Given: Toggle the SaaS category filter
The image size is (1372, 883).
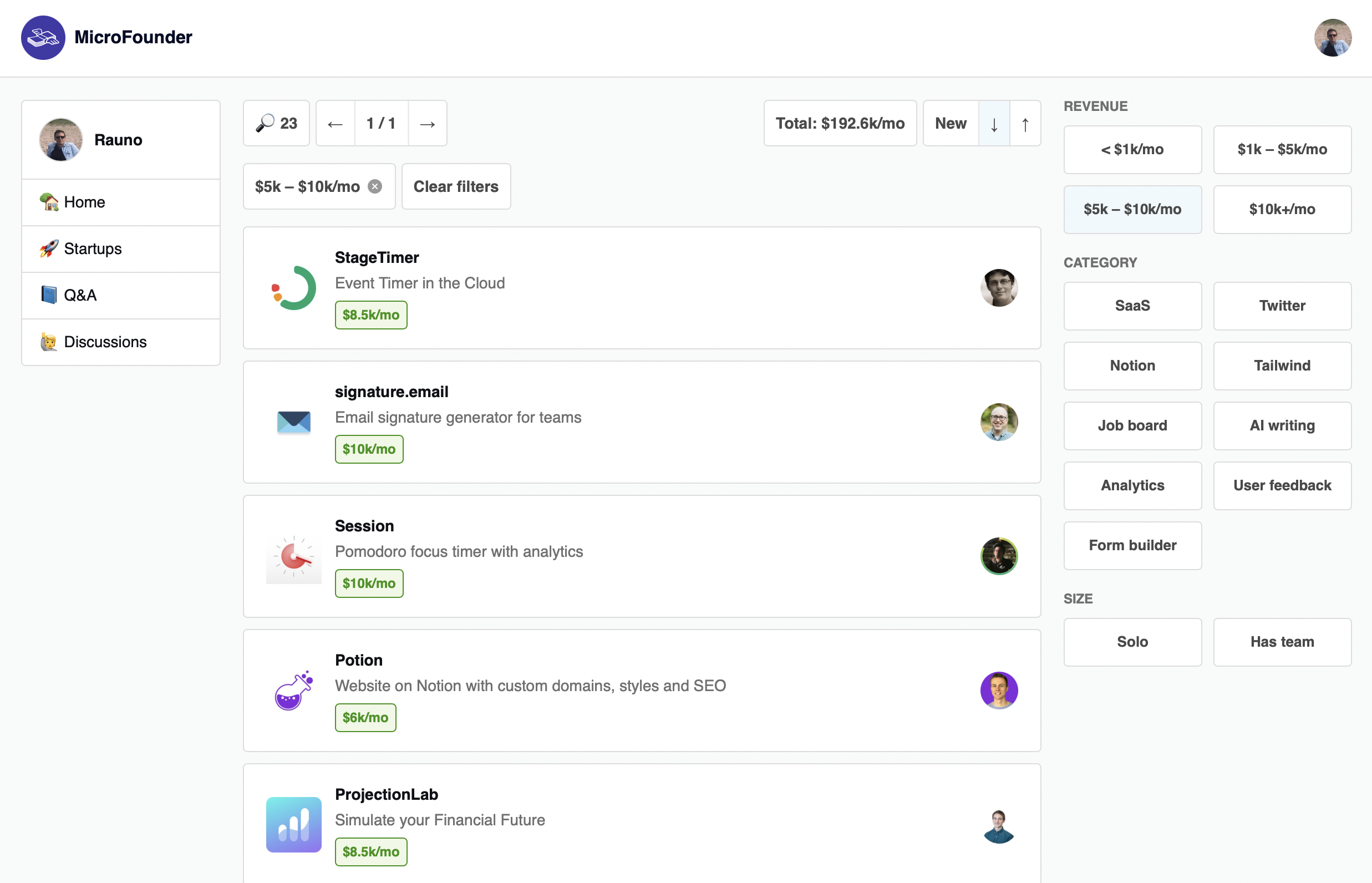Looking at the screenshot, I should click(1132, 306).
